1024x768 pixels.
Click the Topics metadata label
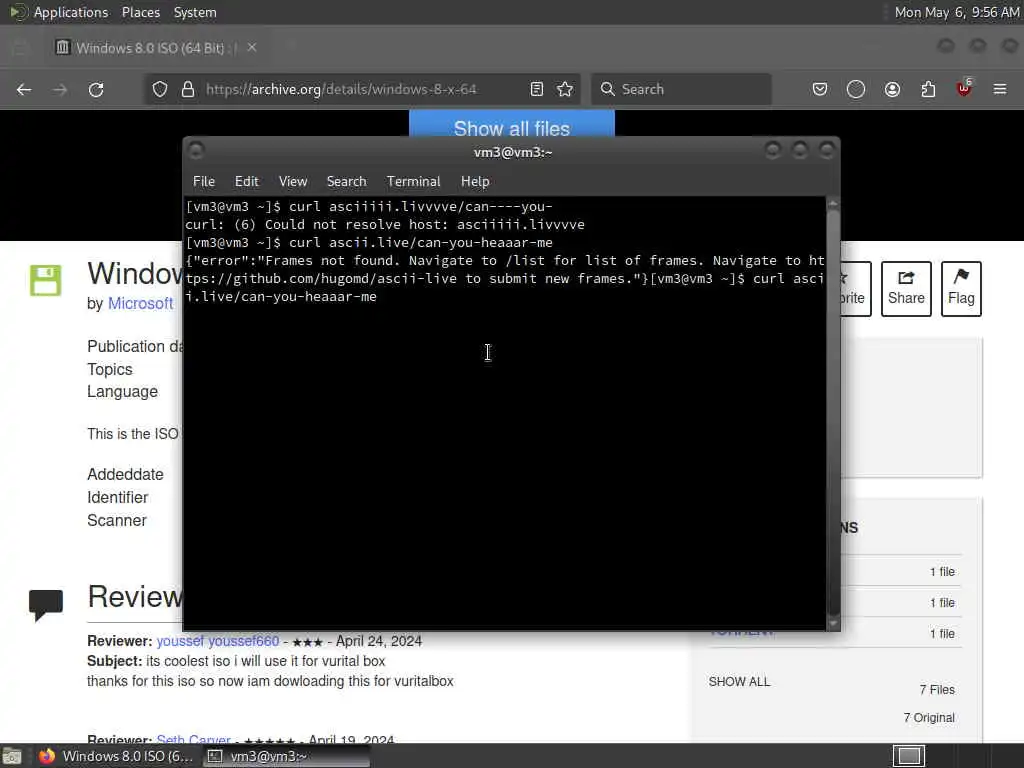coord(110,370)
